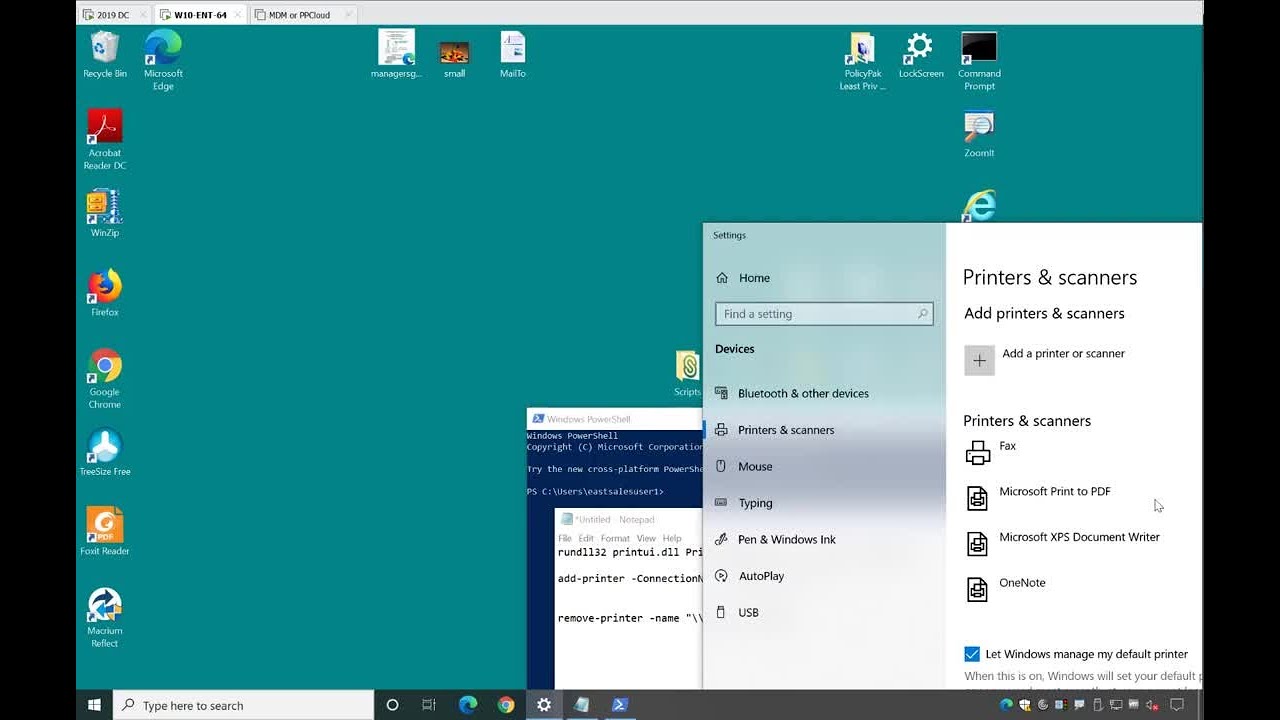Click the PowerShell prompt line 'PS C:\Users\eastsalesuser1>'
This screenshot has width=1280, height=720.
pyautogui.click(x=595, y=491)
